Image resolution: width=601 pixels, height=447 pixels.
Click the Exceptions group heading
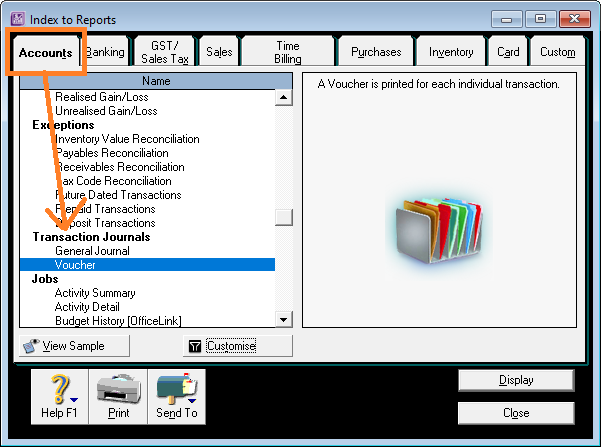click(63, 125)
